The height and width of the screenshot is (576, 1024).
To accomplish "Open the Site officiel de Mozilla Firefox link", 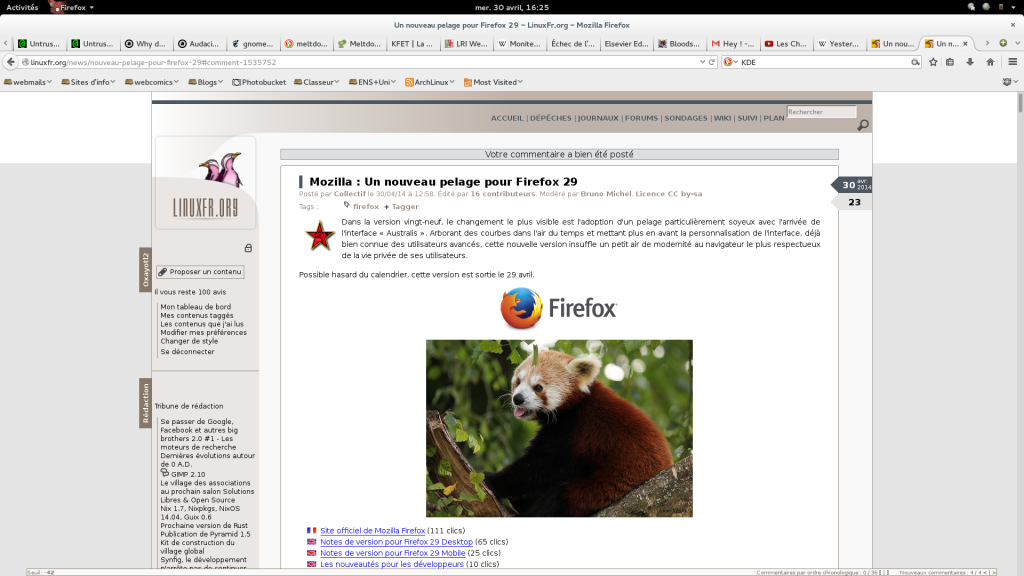I will [373, 530].
